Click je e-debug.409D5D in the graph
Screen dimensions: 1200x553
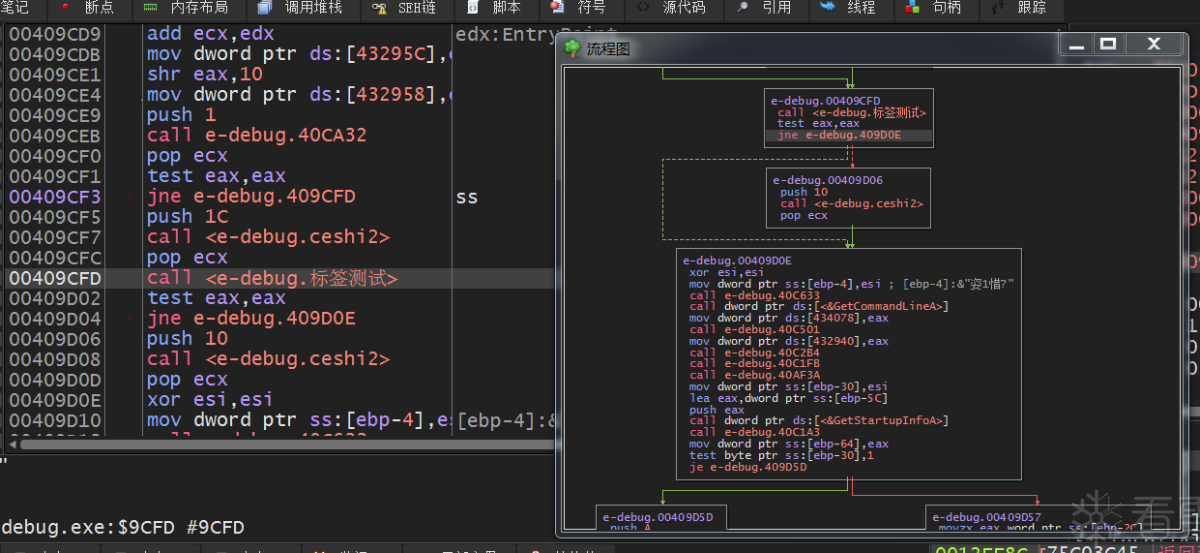point(748,467)
